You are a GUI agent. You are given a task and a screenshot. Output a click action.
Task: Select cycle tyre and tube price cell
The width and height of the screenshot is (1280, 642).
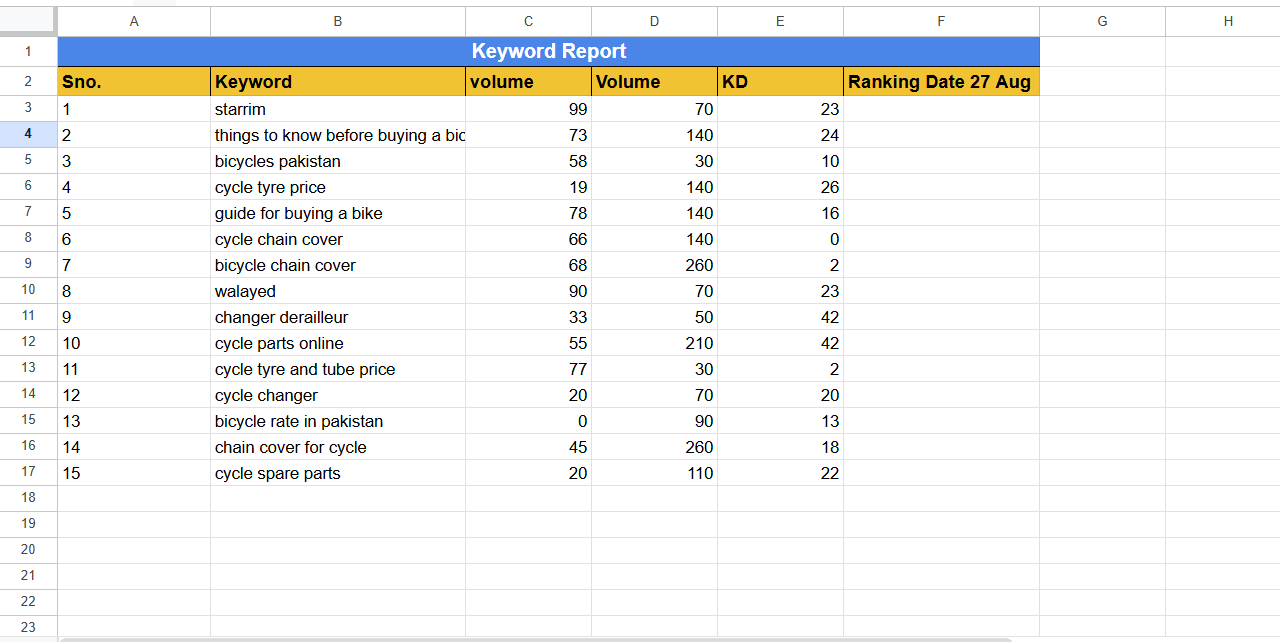(338, 369)
